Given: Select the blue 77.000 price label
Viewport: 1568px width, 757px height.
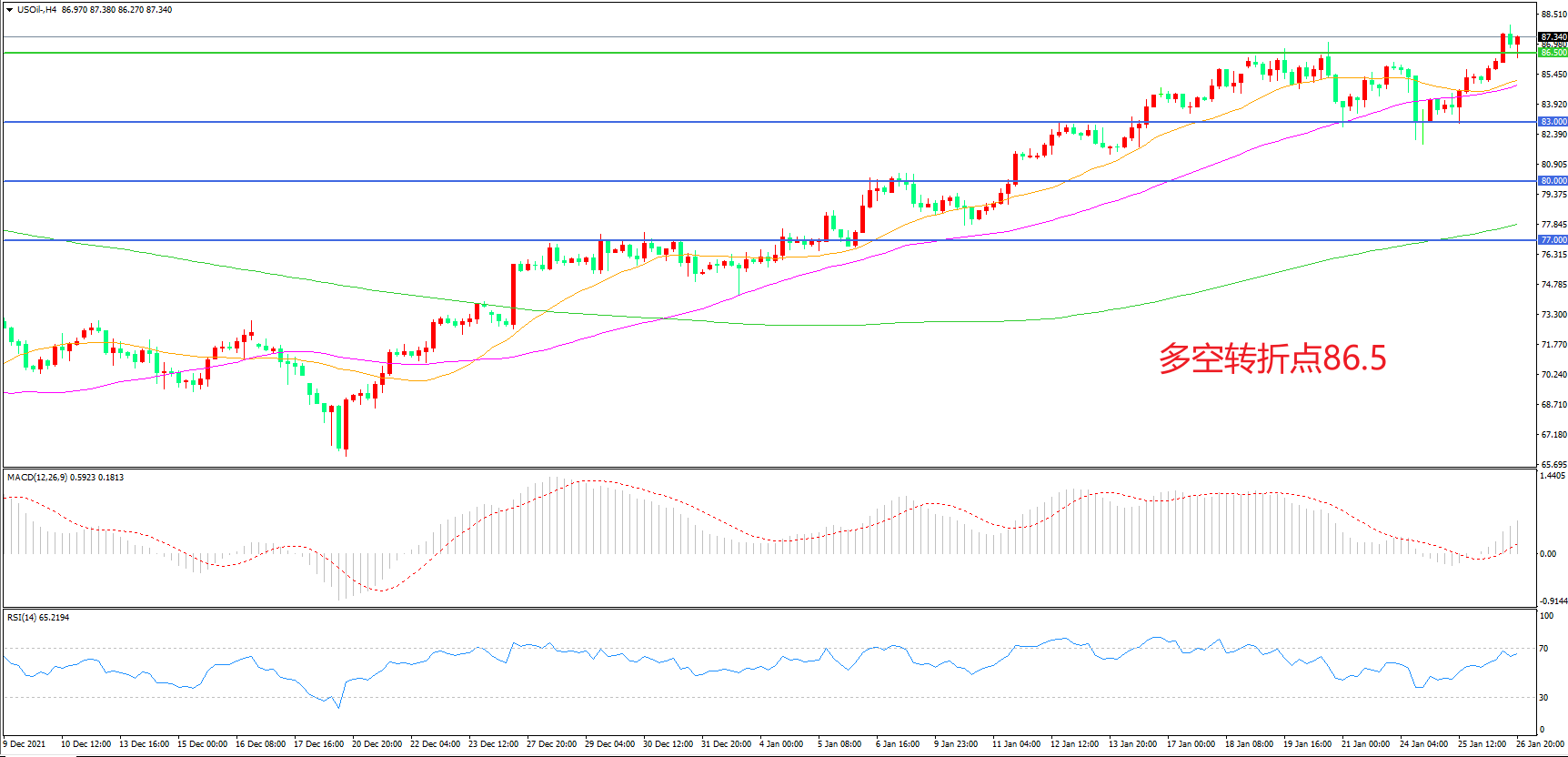Looking at the screenshot, I should (1553, 240).
